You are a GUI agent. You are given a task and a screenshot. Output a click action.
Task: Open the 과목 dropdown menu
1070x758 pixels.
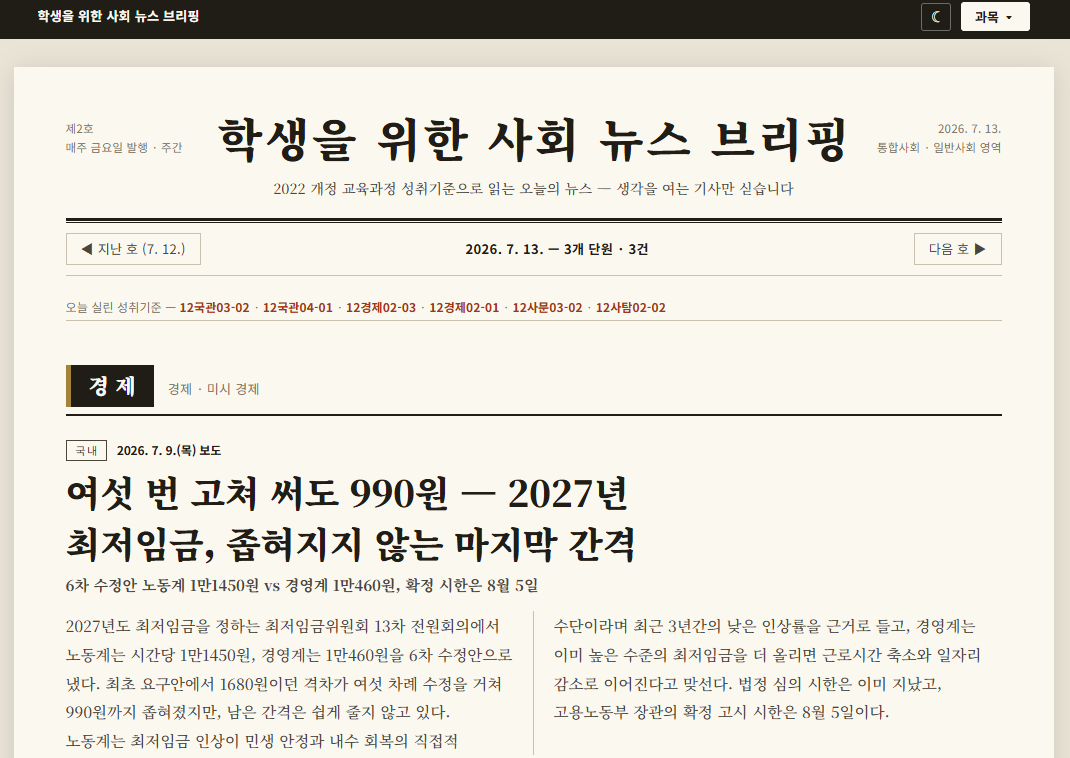[x=995, y=17]
